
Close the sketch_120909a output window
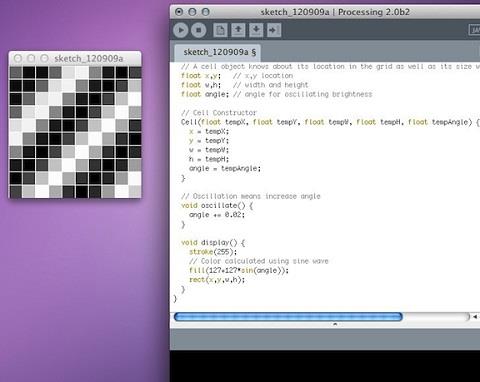(x=18, y=58)
